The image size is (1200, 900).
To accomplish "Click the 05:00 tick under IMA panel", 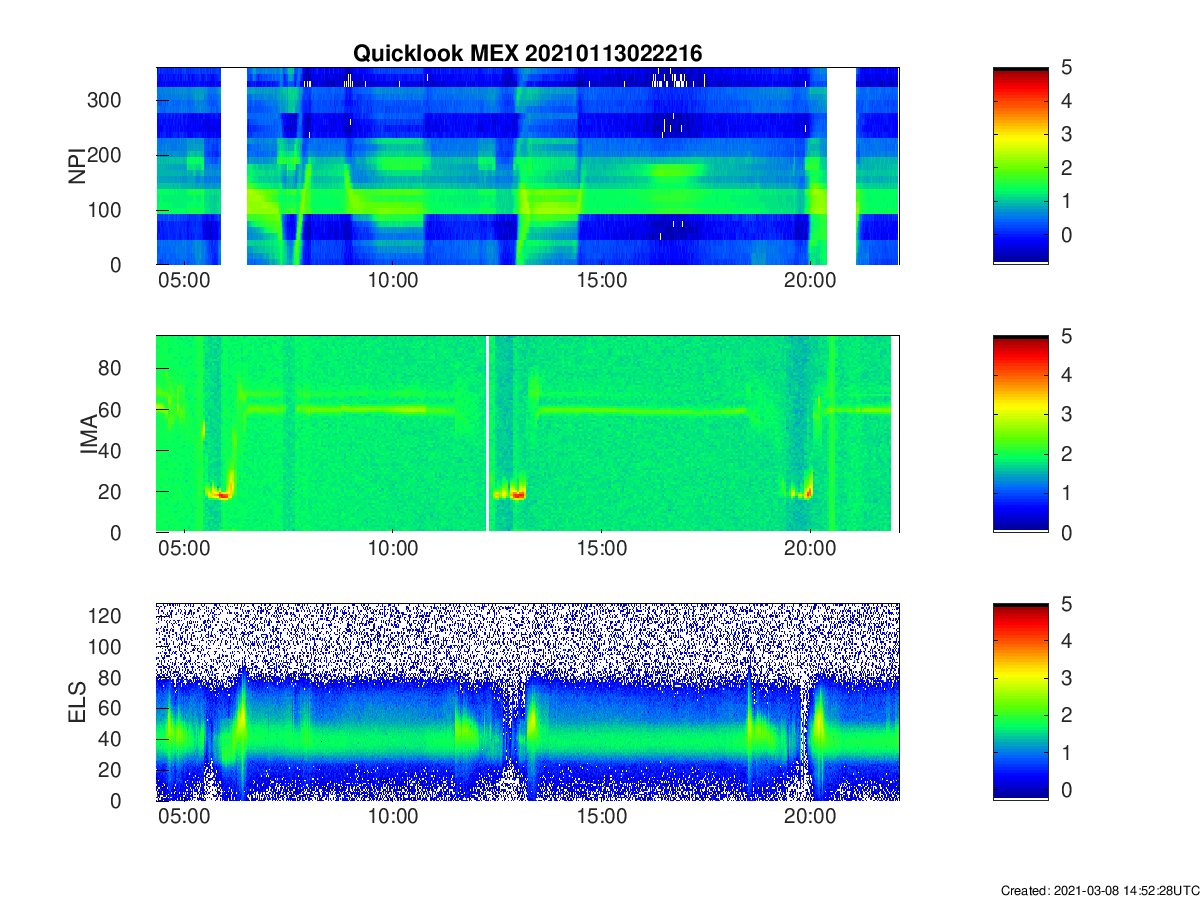I will 184,549.
